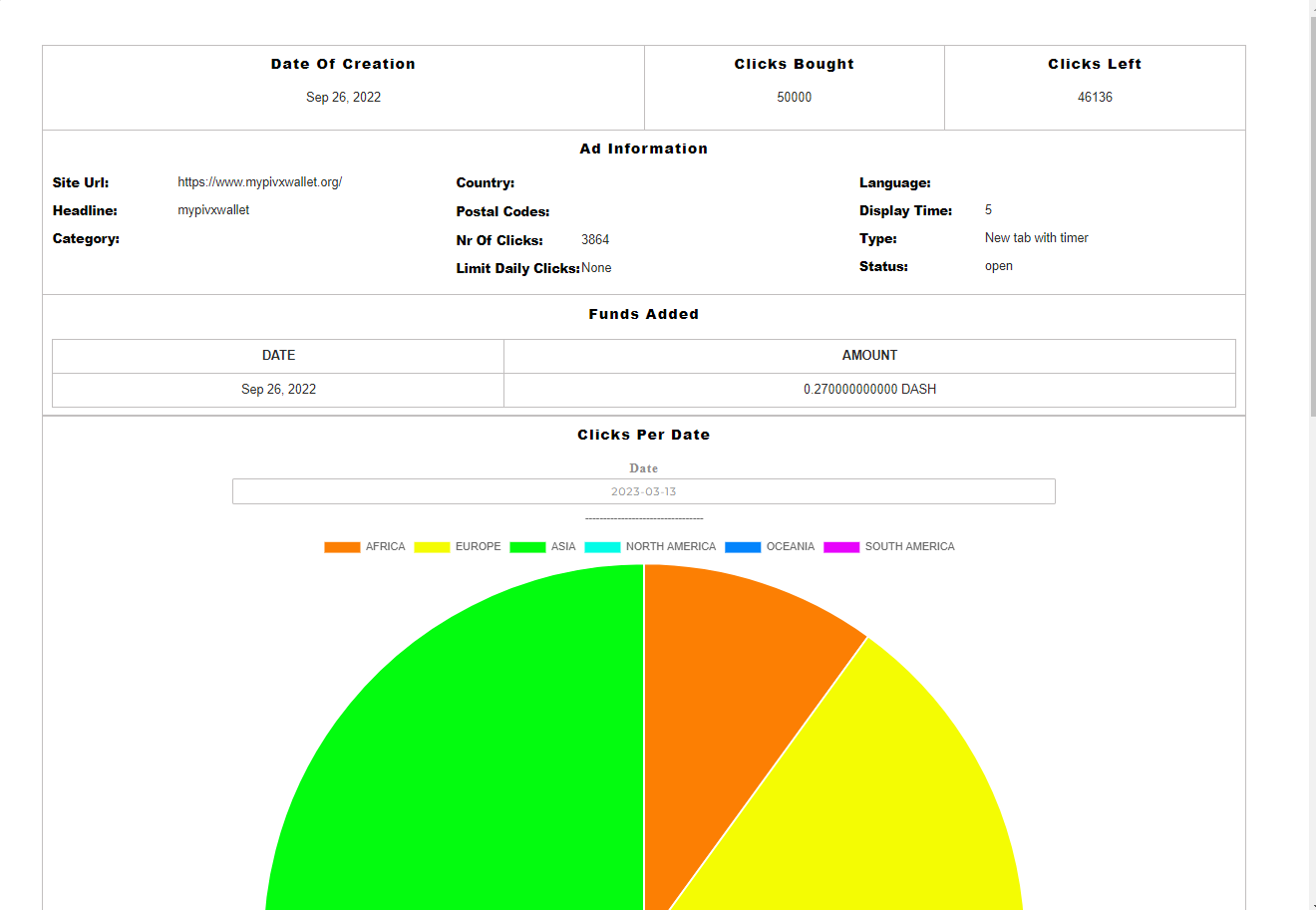Click the Funds Added heading

(x=643, y=314)
